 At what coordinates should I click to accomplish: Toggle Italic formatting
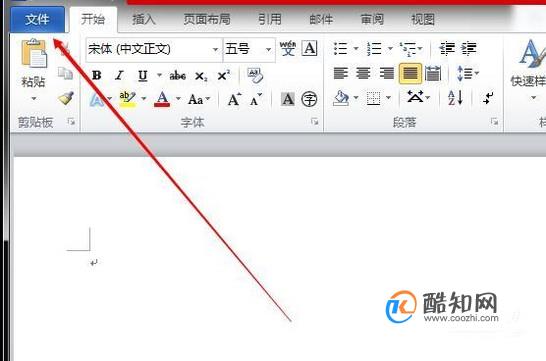click(119, 75)
